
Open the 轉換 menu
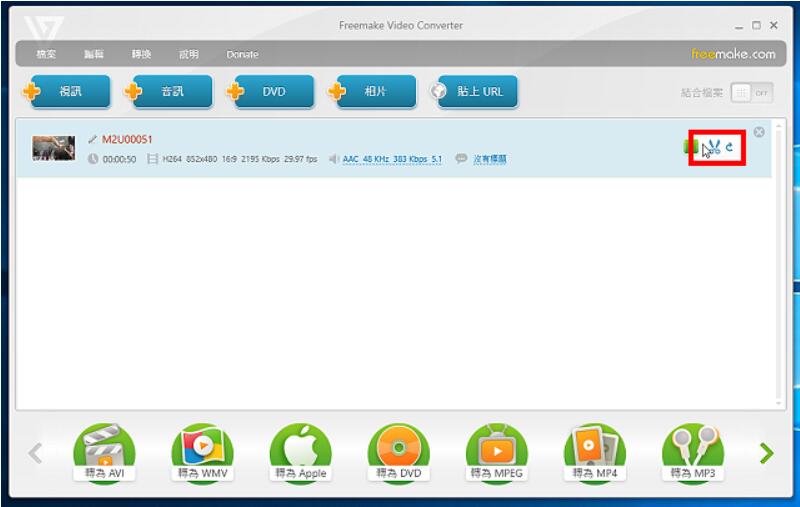pos(141,54)
